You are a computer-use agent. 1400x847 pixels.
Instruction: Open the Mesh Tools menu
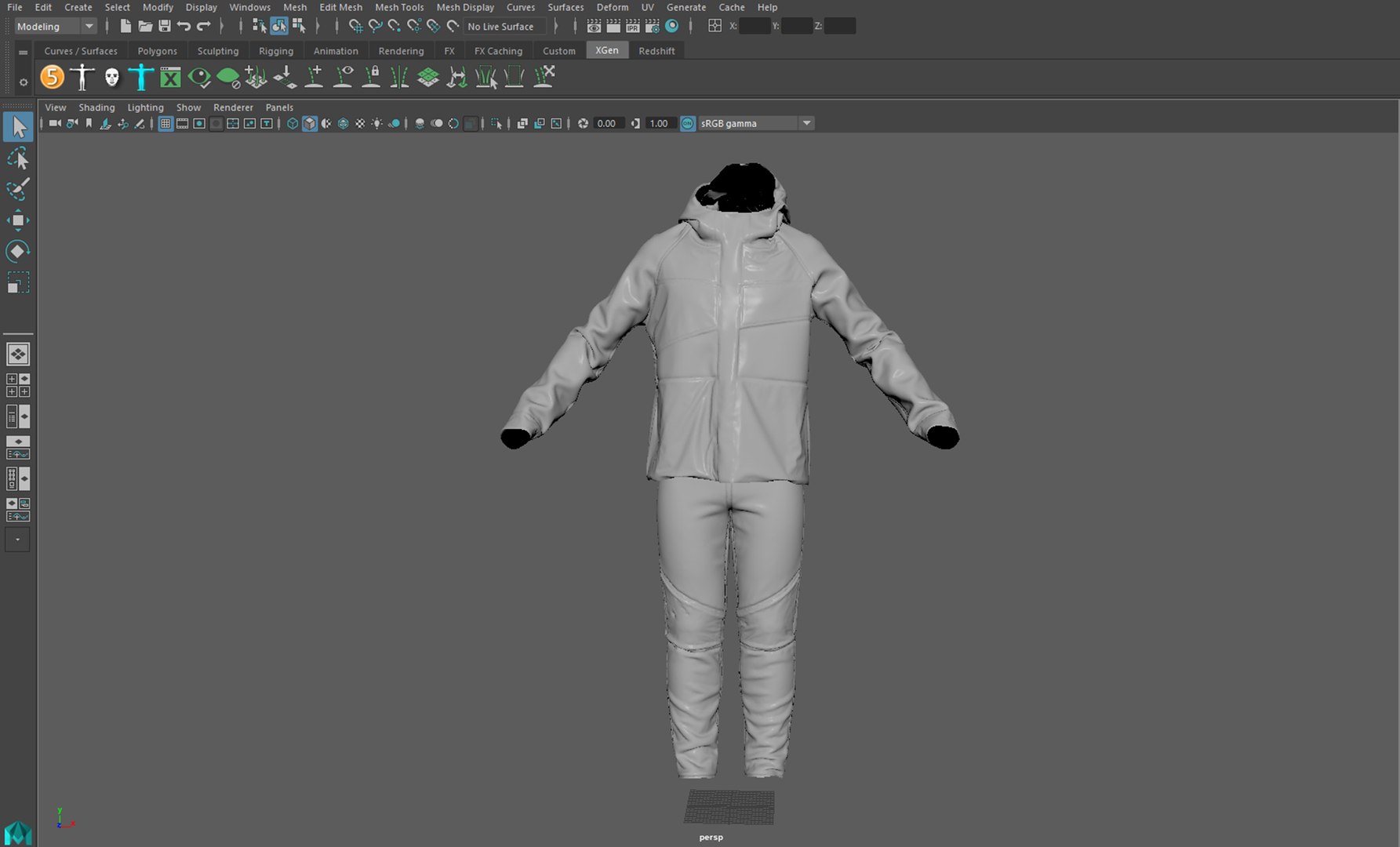tap(399, 7)
